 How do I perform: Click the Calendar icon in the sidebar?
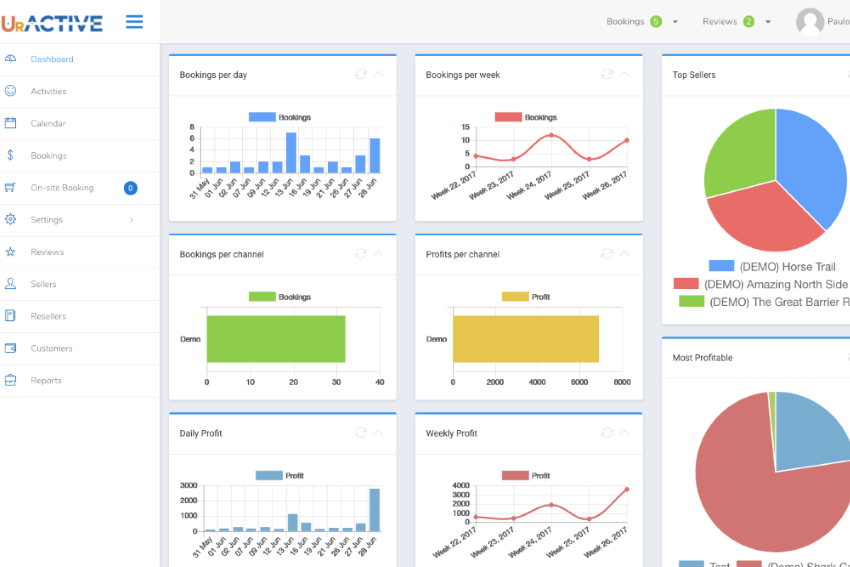pyautogui.click(x=10, y=123)
